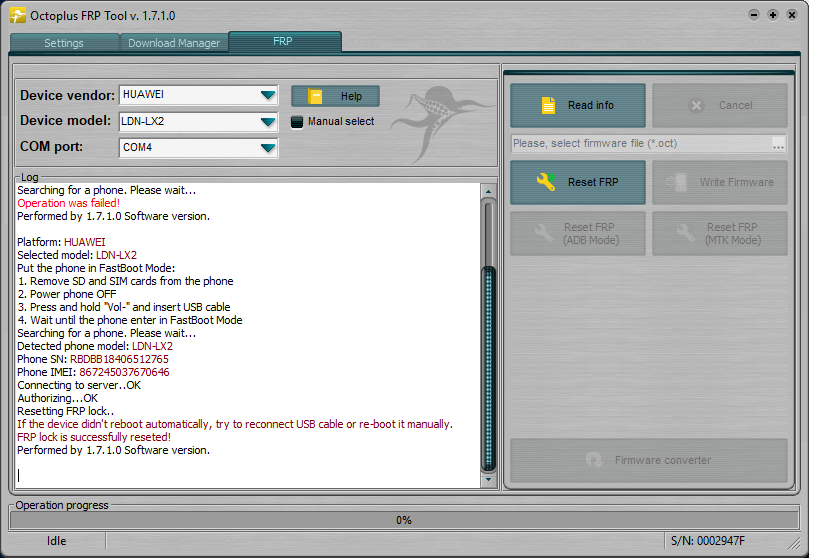The height and width of the screenshot is (558, 819).
Task: Click the 'Authorizing...OK' log line
Action: coord(57,399)
